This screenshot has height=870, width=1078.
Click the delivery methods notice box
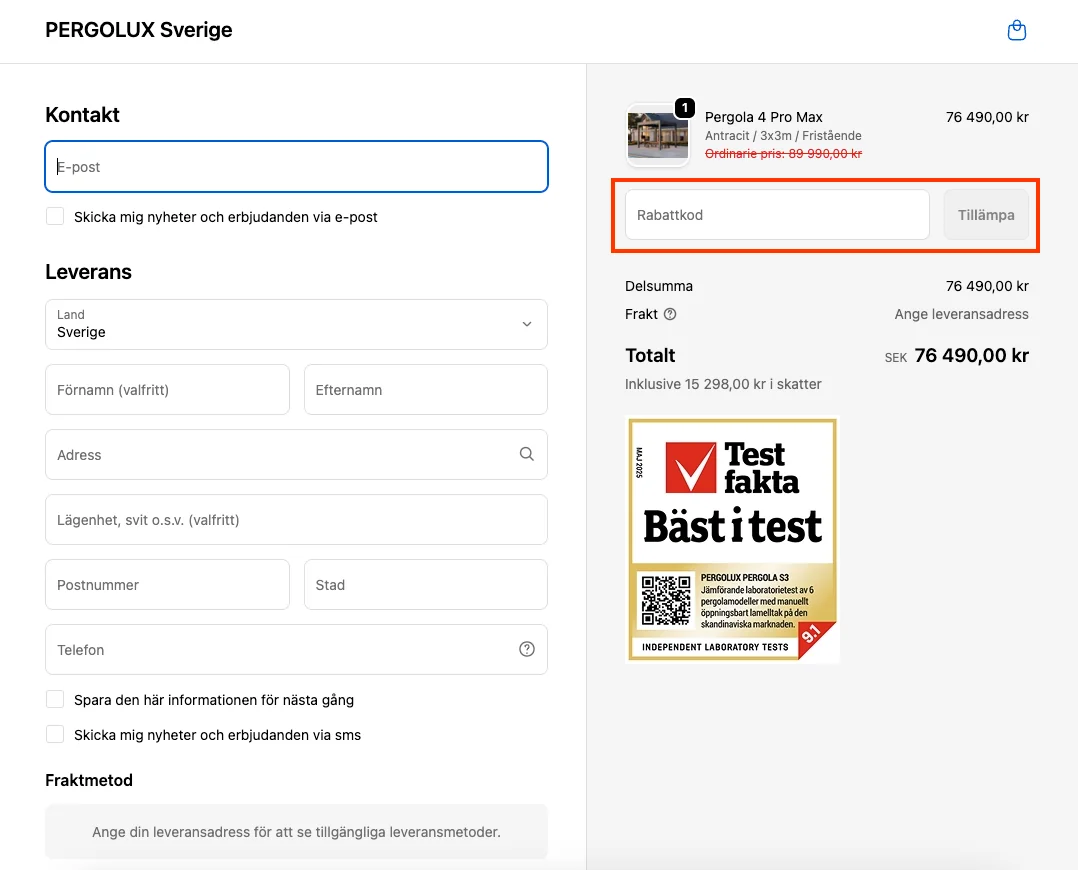coord(296,831)
